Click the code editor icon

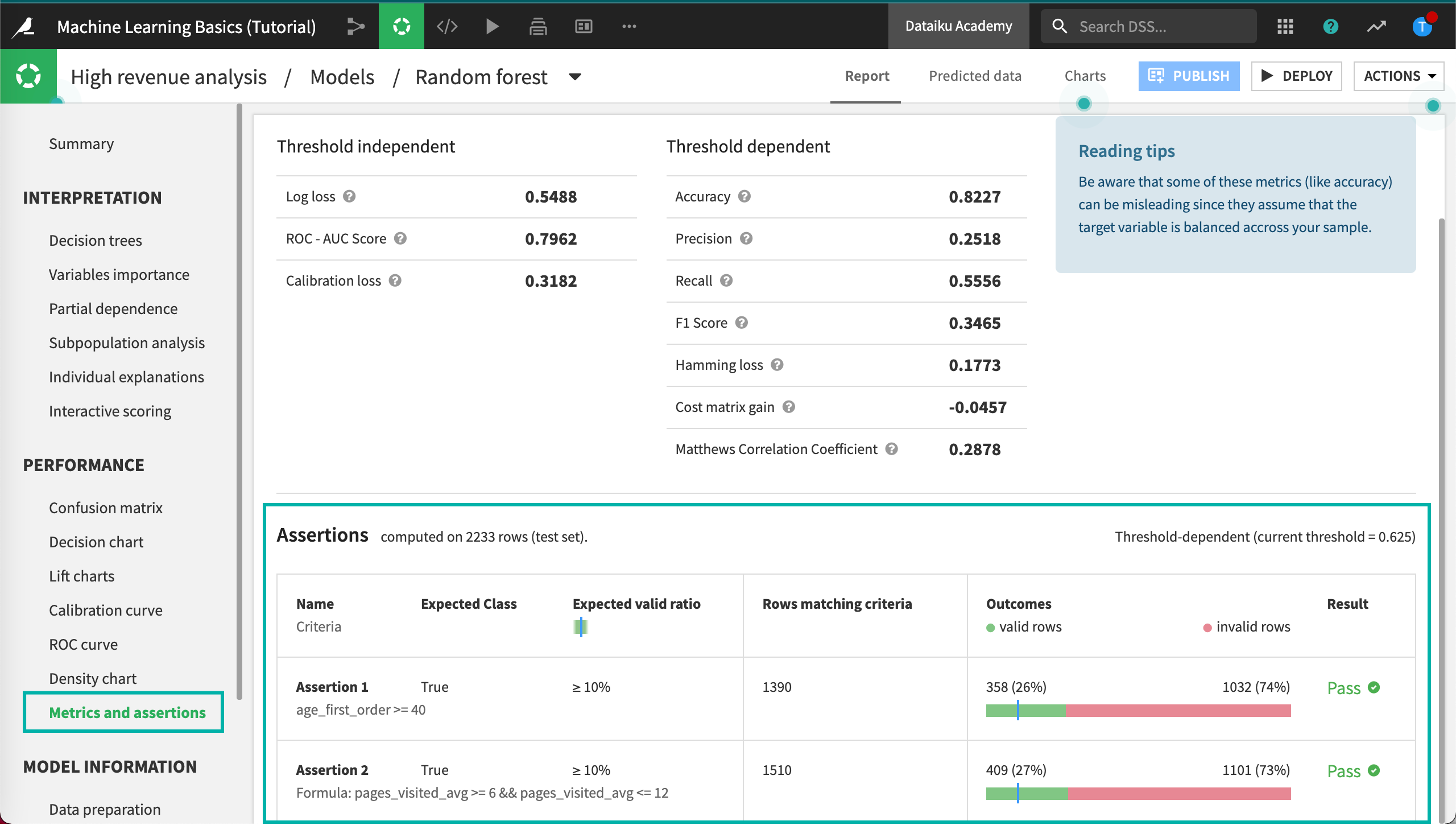click(447, 26)
